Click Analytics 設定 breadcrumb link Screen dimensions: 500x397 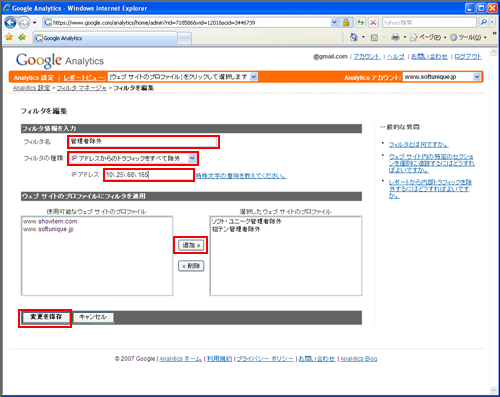31,88
